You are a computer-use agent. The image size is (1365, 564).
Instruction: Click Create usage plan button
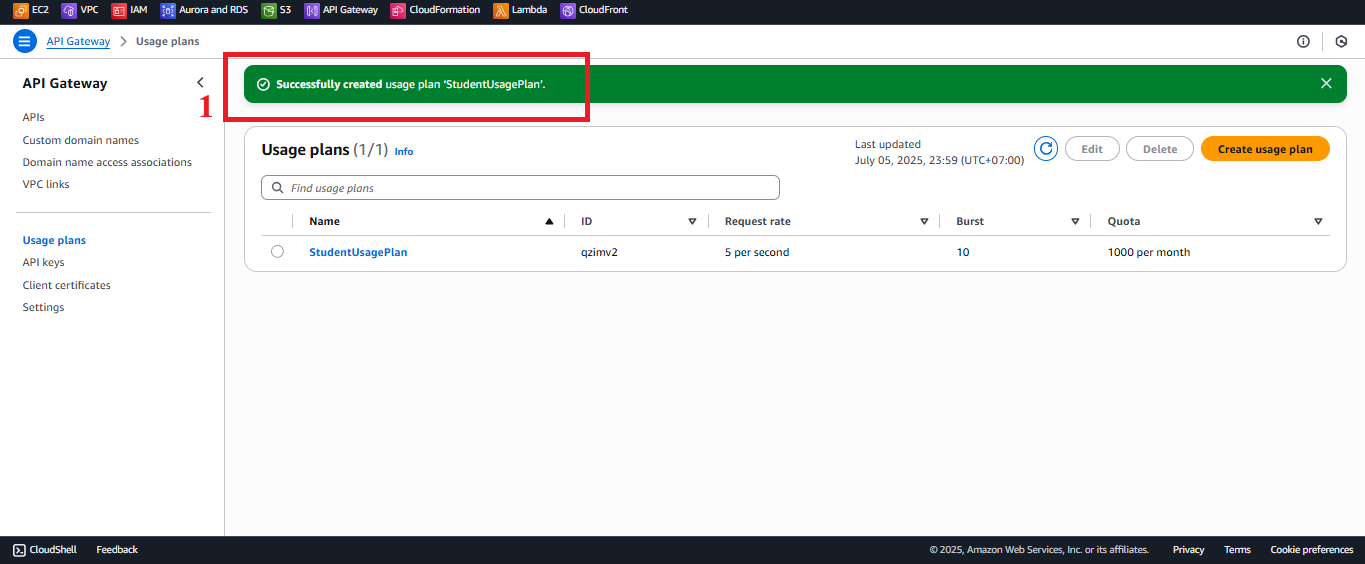click(1265, 149)
